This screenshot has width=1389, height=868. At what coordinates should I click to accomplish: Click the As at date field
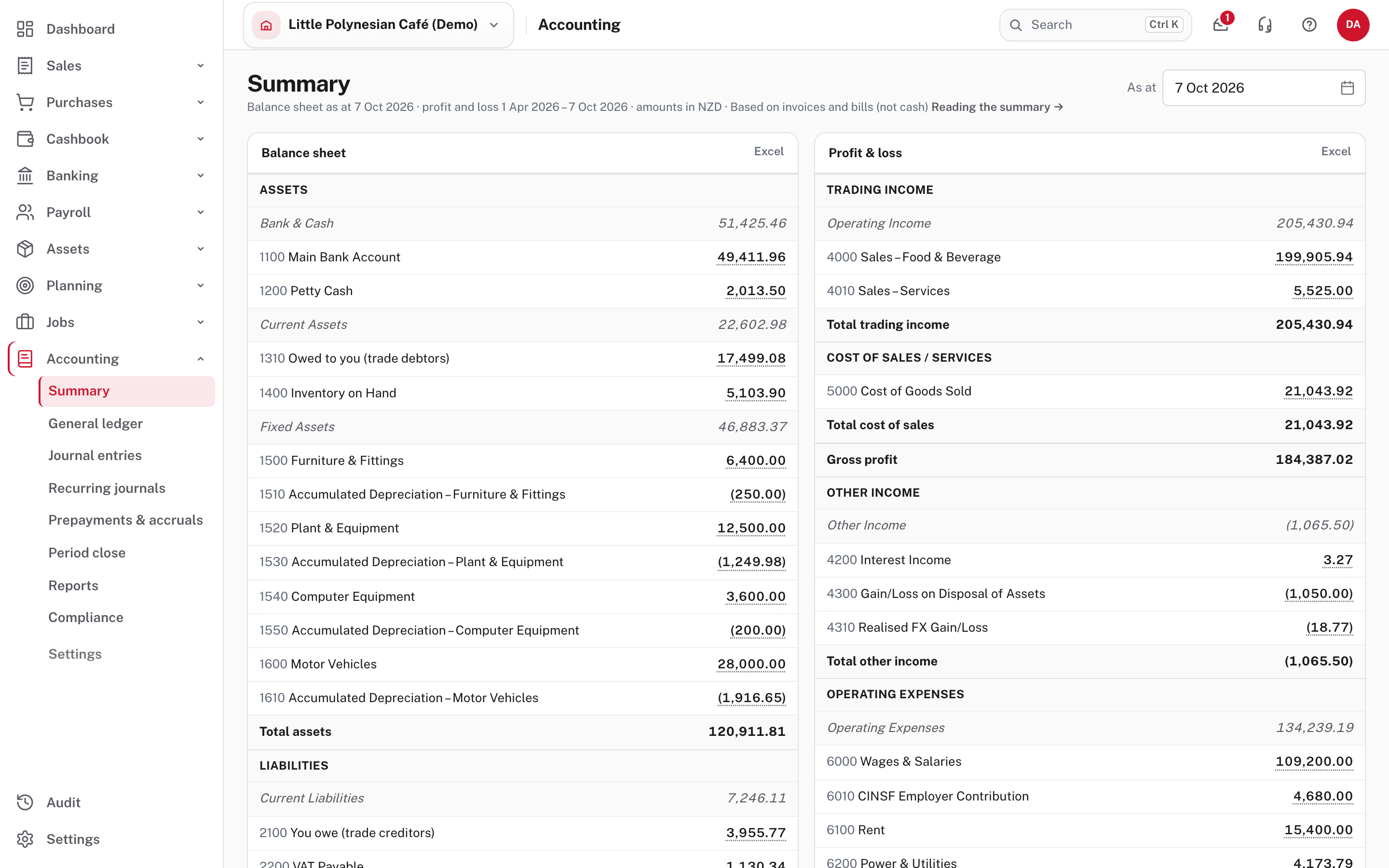pyautogui.click(x=1263, y=88)
